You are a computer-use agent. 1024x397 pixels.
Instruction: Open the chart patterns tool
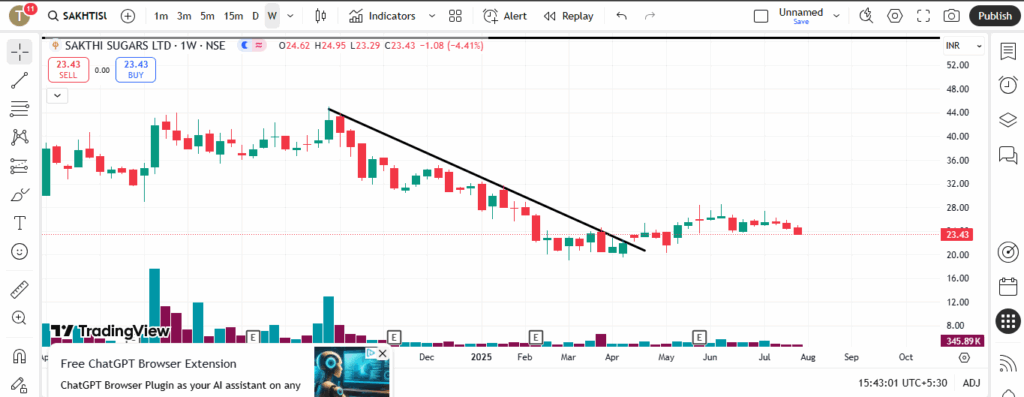(20, 138)
